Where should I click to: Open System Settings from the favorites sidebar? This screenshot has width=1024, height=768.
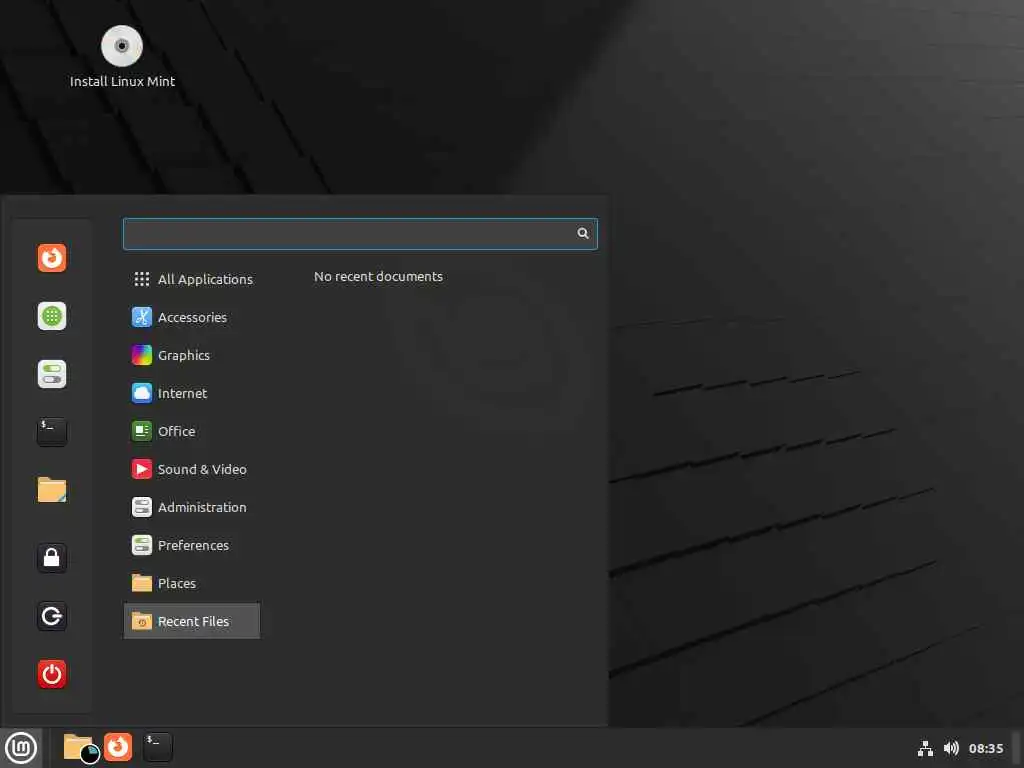coord(52,374)
